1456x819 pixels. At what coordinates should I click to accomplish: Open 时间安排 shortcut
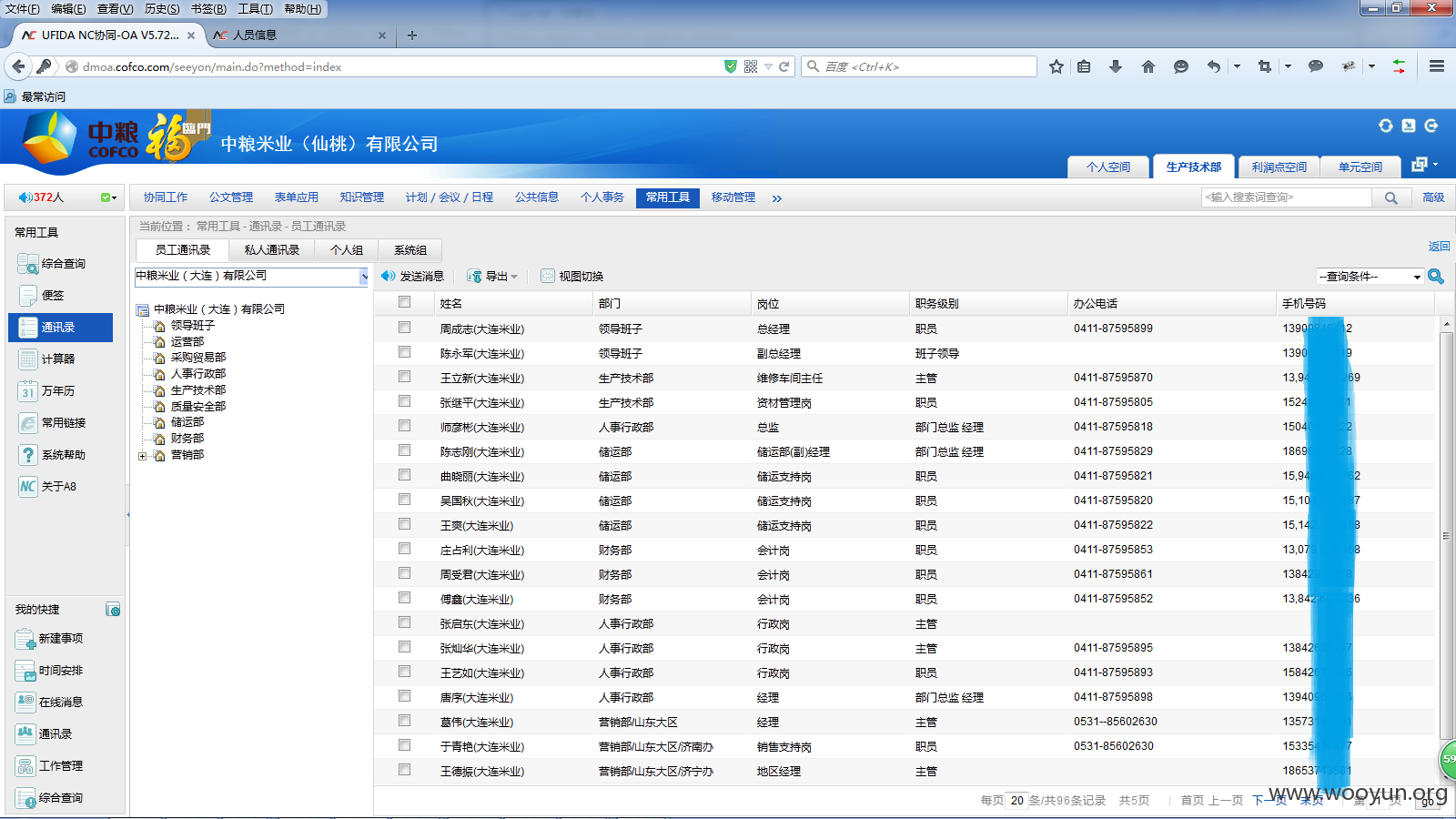[49, 671]
